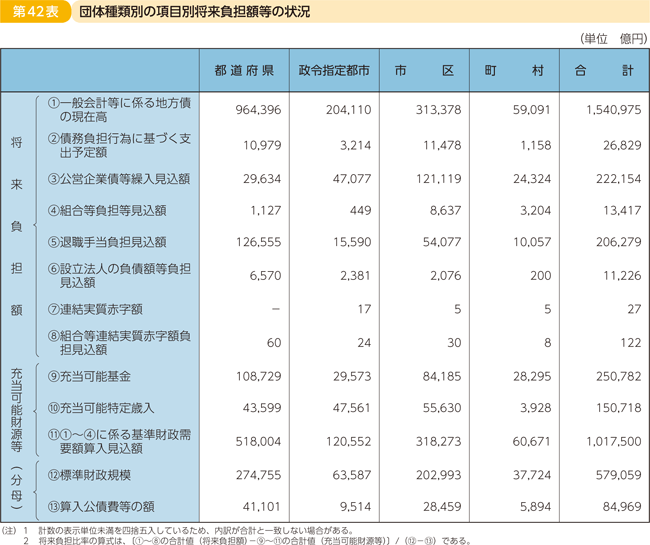Click the value 3,214
650x545 pixels.
(x=356, y=145)
